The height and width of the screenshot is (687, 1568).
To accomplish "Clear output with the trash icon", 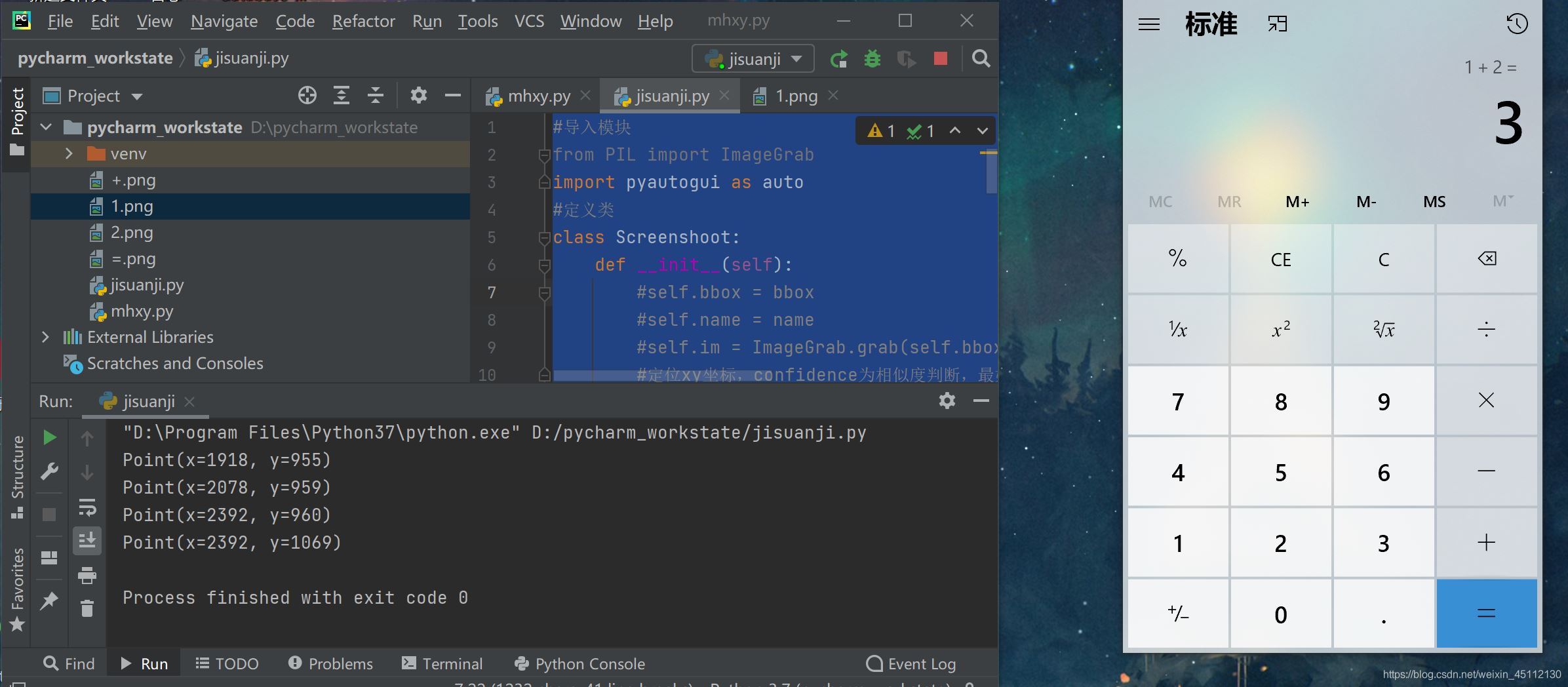I will [x=87, y=609].
